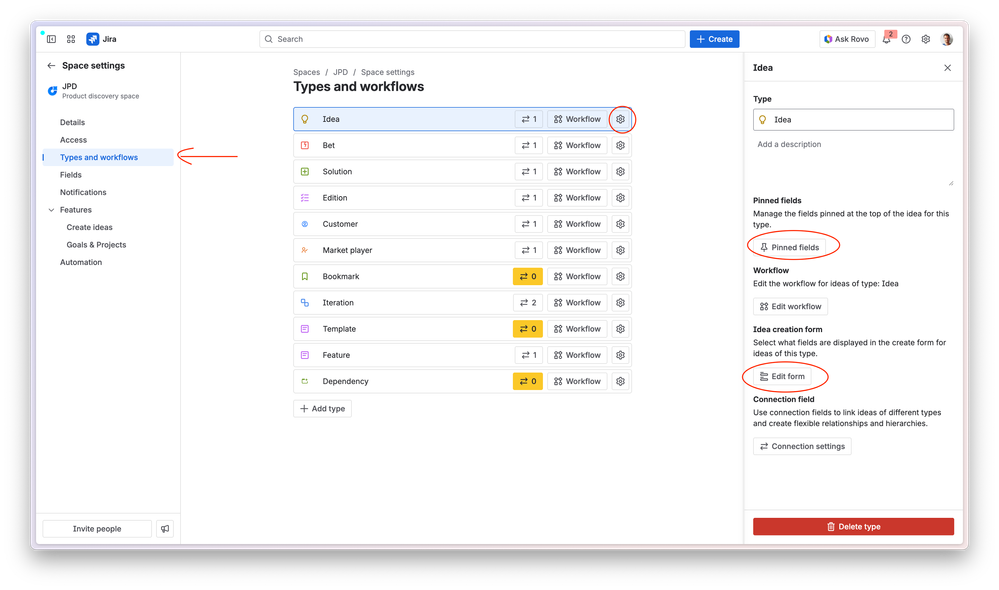Open Access in space settings
This screenshot has height=590, width=999.
coord(108,140)
